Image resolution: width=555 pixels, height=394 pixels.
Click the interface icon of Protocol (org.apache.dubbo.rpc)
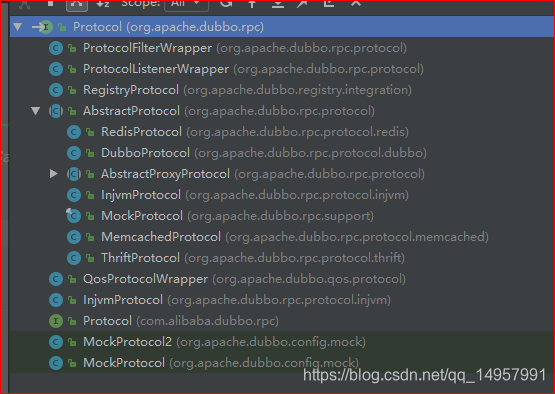[46, 27]
